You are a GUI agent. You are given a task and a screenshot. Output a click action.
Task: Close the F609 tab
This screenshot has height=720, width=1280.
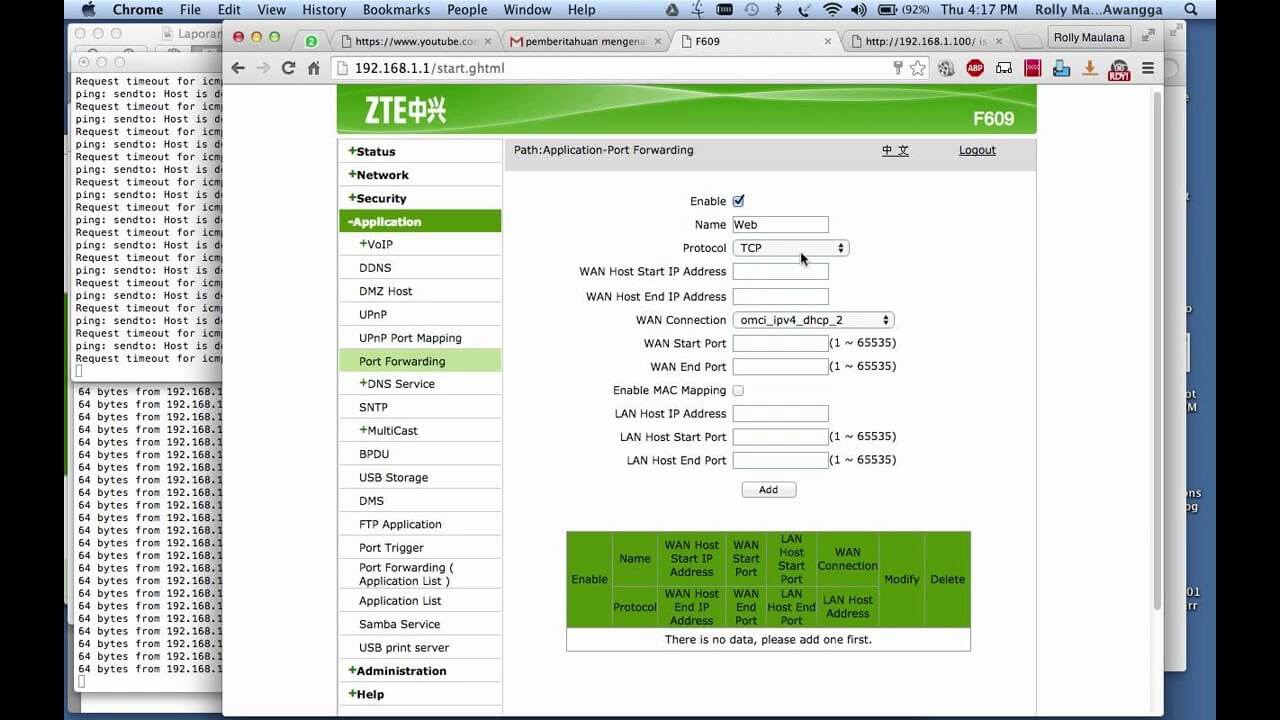[x=828, y=41]
